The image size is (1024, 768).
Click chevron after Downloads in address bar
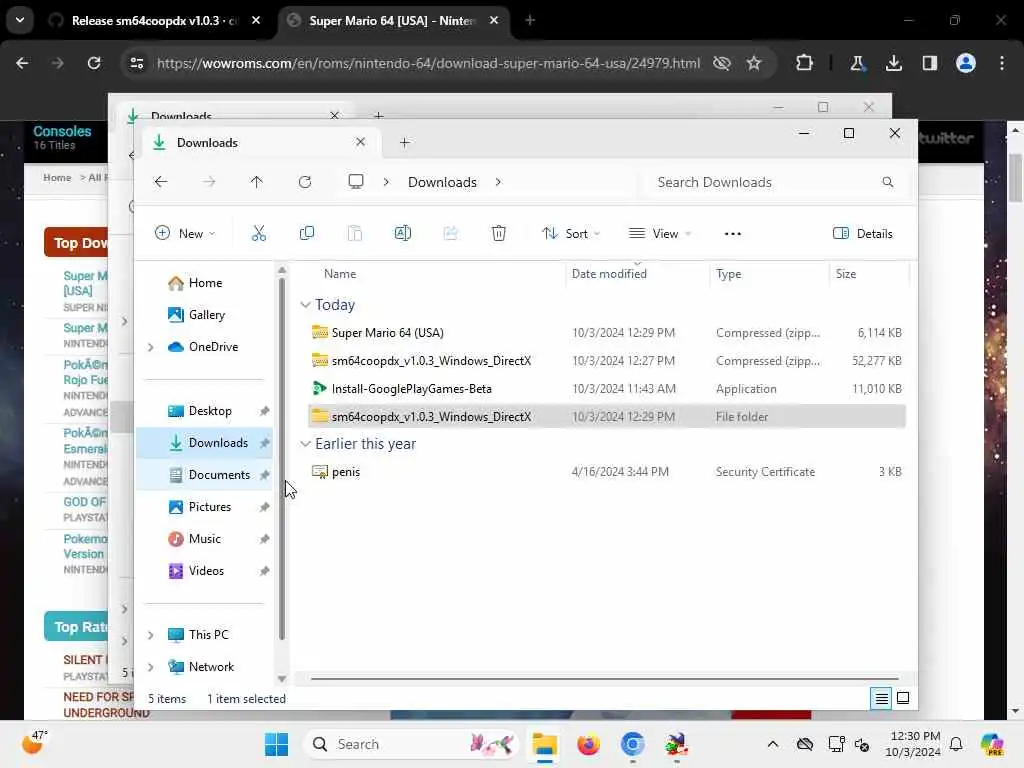tap(498, 182)
